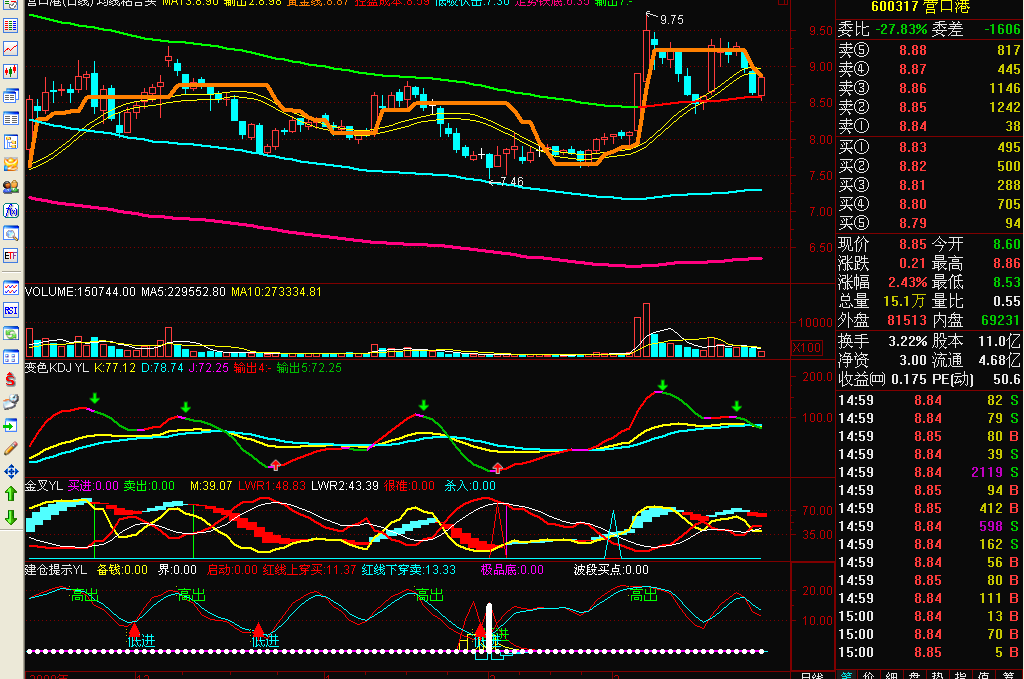Click the blue four-way move arrows icon
Viewport: 1024px width, 679px height.
coord(10,471)
